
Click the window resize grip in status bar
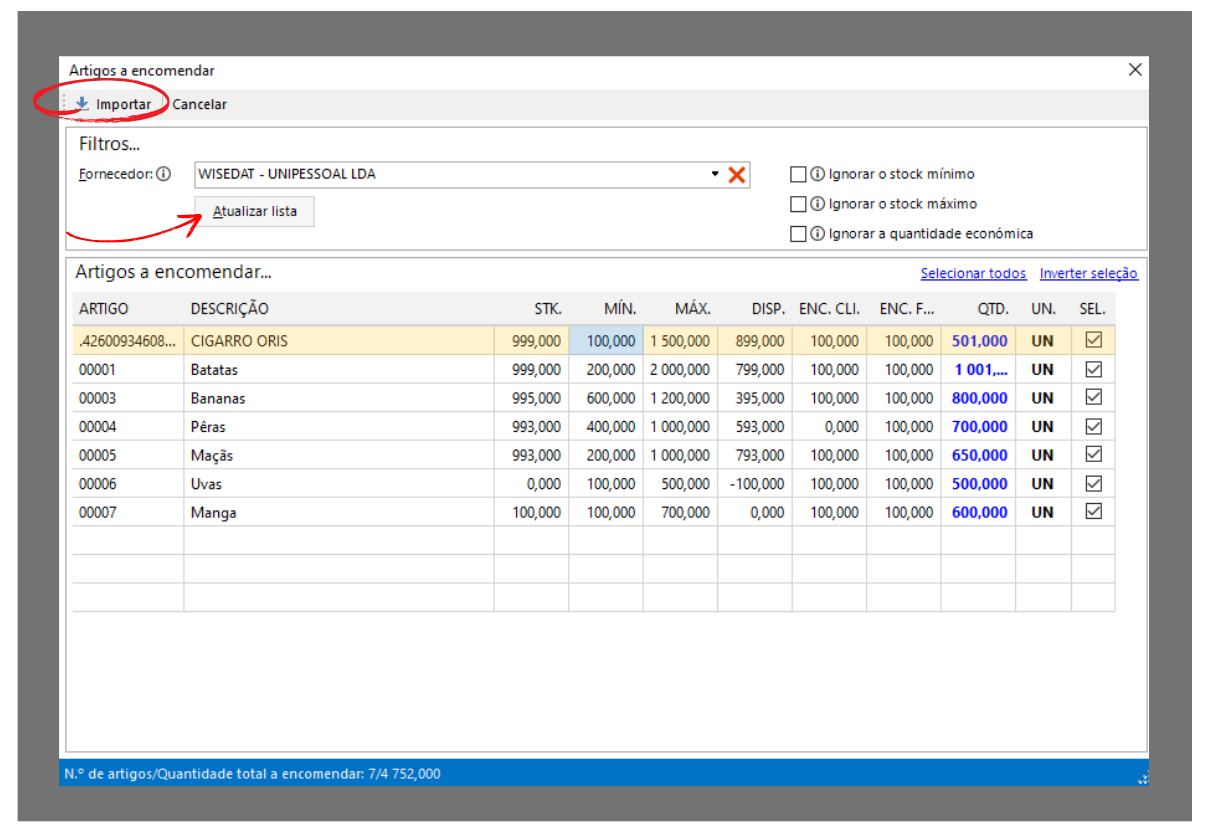[x=1142, y=777]
